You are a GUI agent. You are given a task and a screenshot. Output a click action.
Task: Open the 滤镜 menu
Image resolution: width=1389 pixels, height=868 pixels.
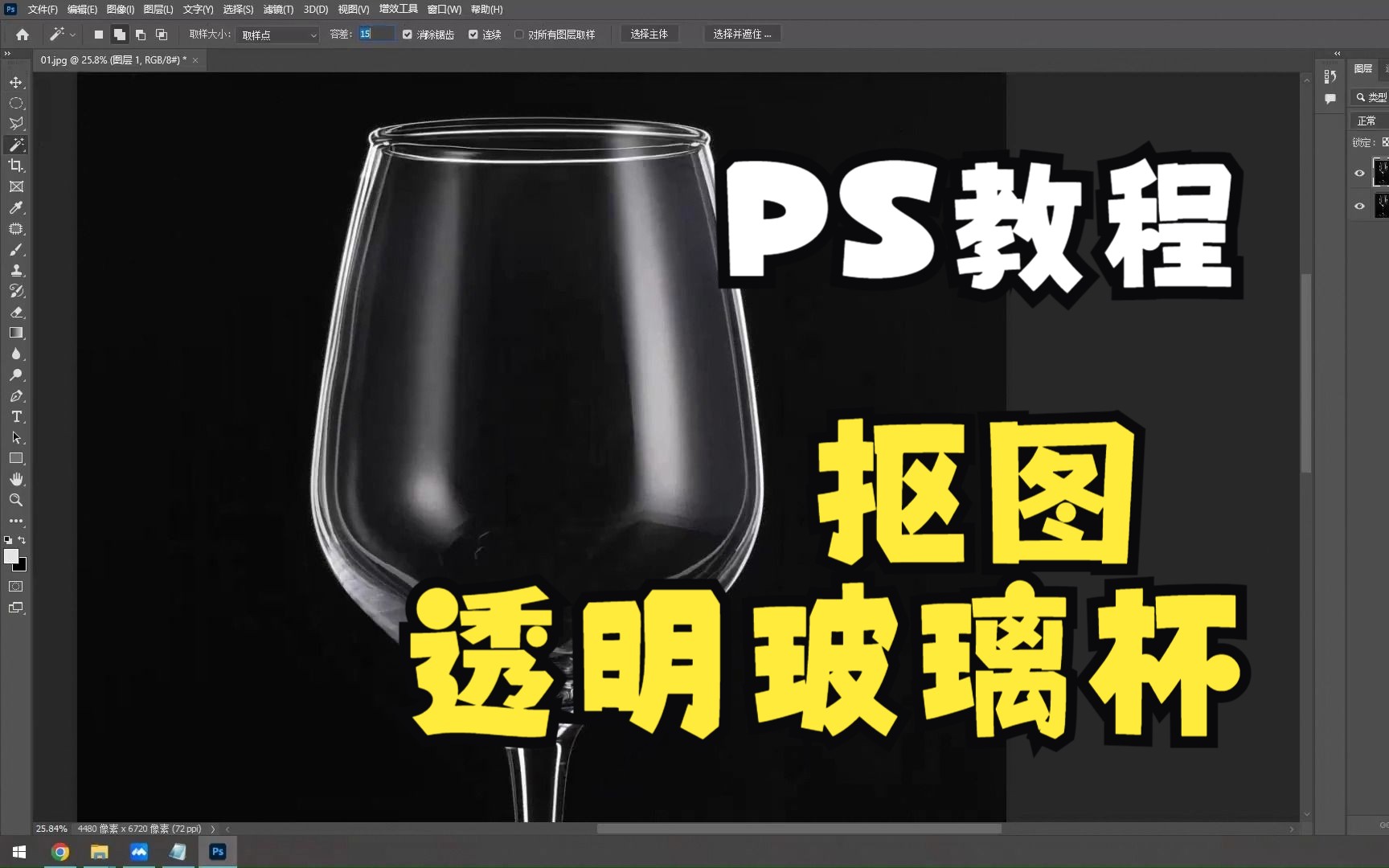(277, 10)
